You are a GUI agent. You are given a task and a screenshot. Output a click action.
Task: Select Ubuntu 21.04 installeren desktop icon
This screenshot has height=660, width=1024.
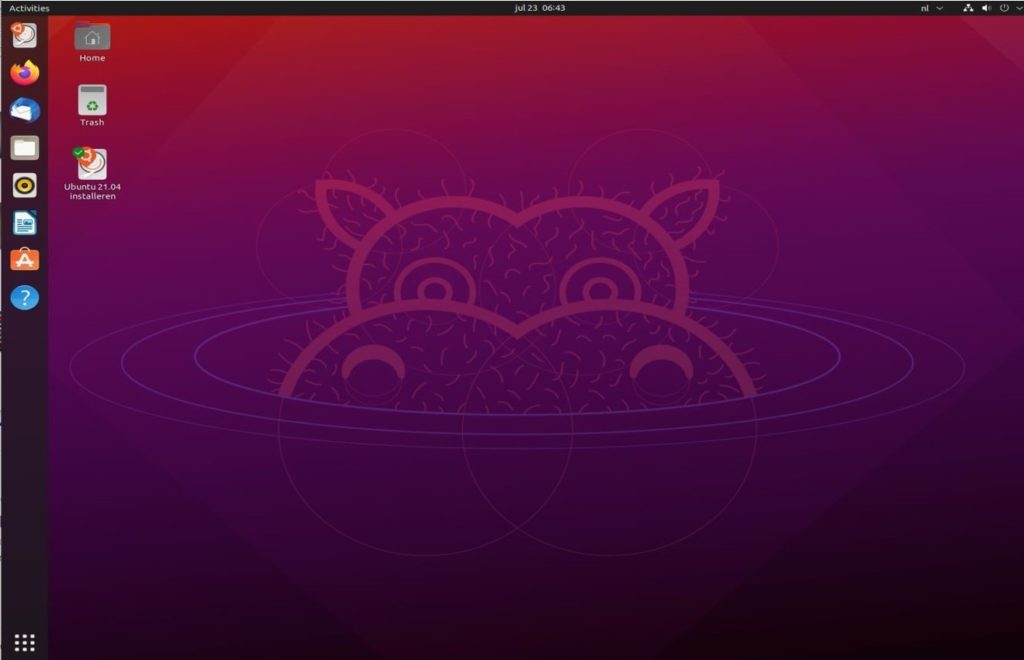[92, 174]
